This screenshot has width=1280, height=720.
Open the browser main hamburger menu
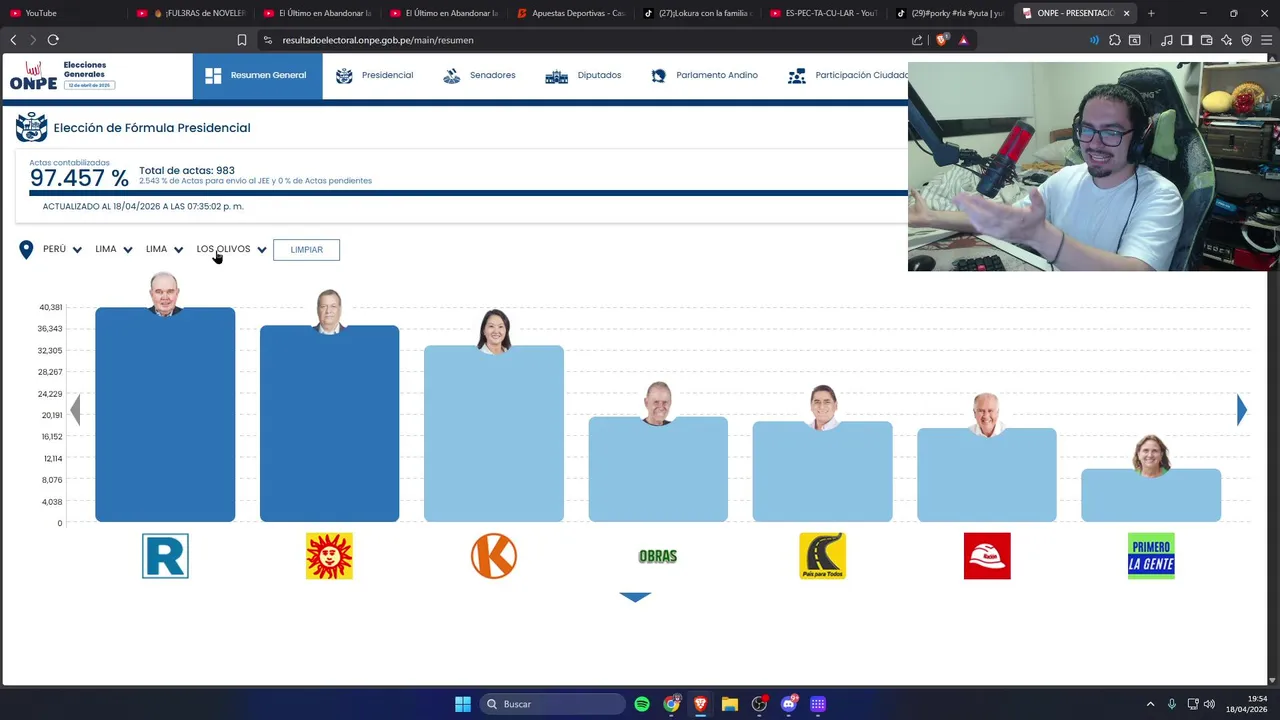coord(1266,40)
